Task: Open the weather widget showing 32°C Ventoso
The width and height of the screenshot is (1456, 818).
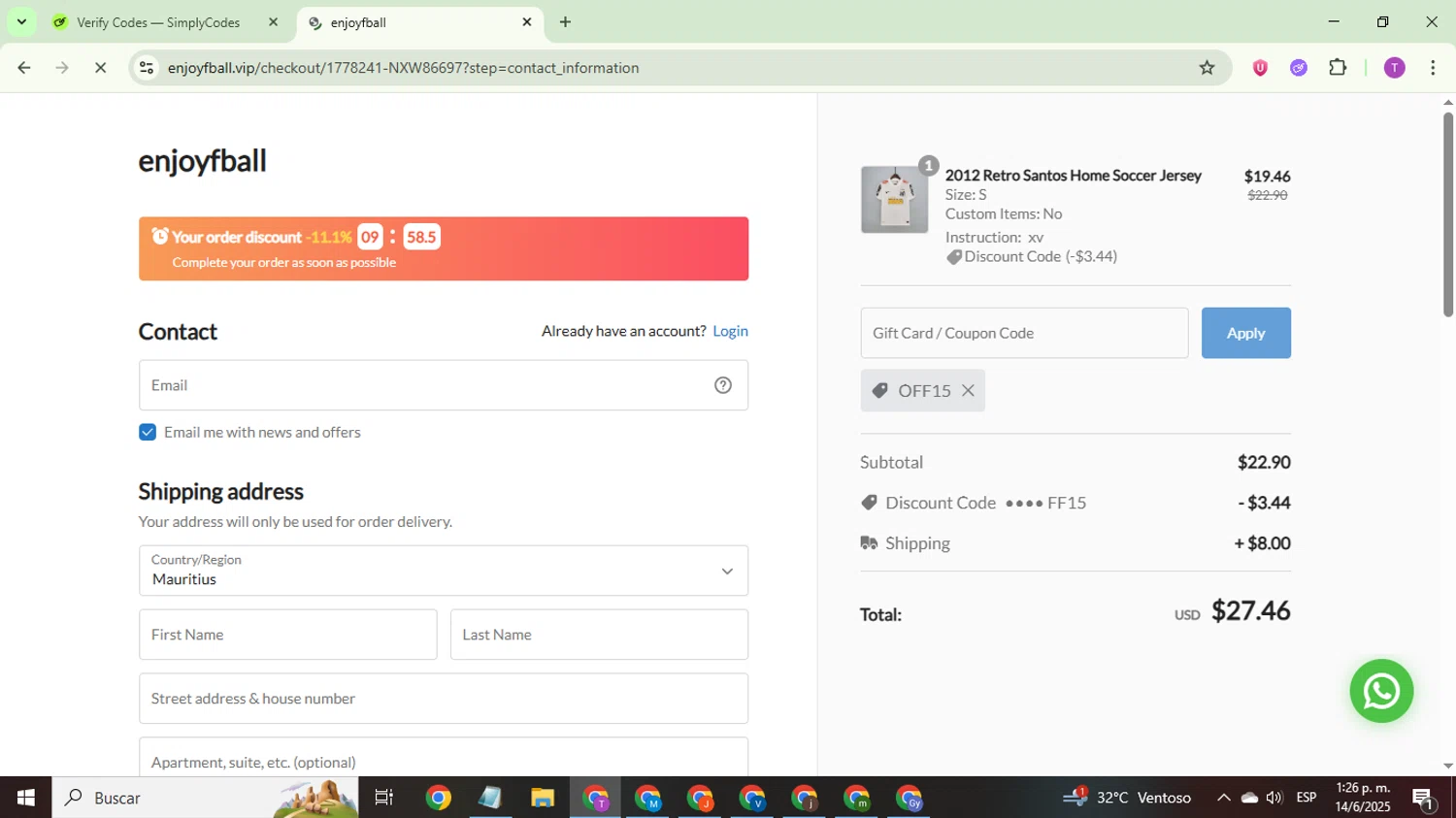Action: [1126, 798]
